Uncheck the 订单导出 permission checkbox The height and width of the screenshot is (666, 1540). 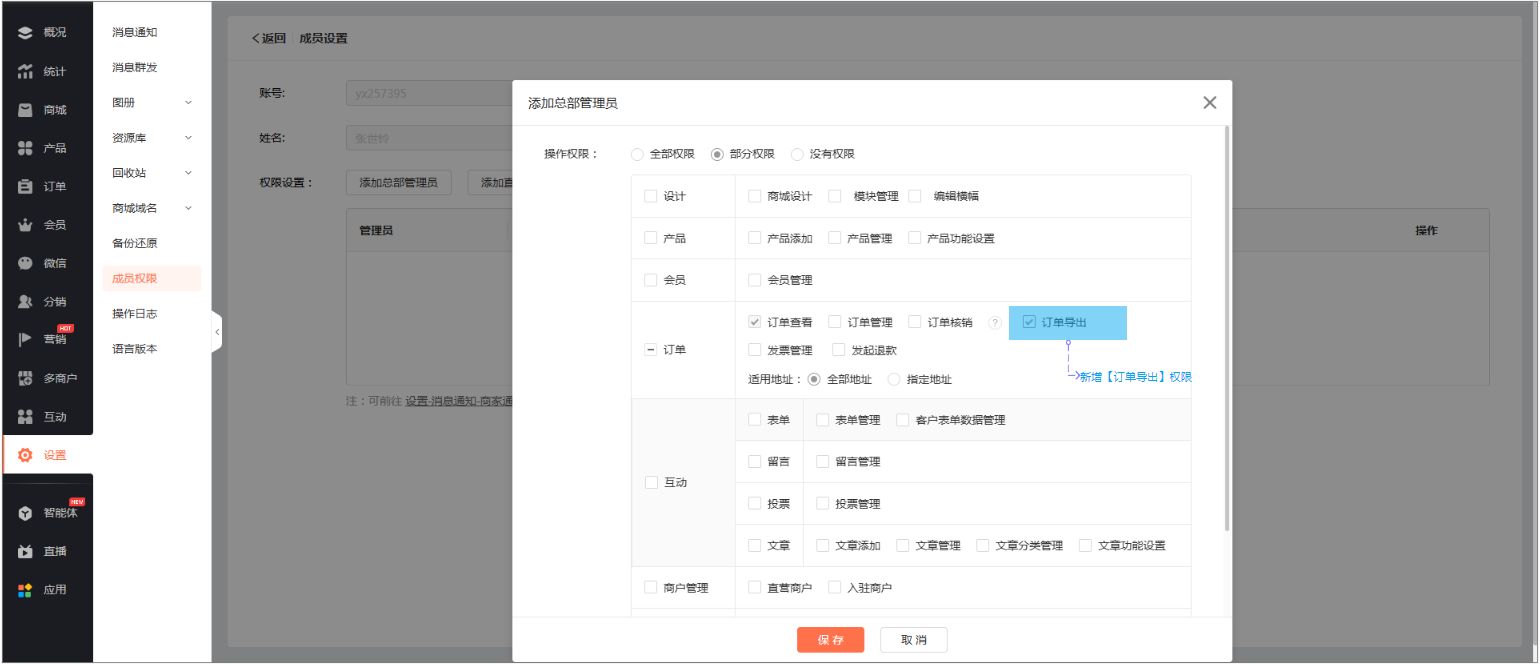pos(1029,322)
